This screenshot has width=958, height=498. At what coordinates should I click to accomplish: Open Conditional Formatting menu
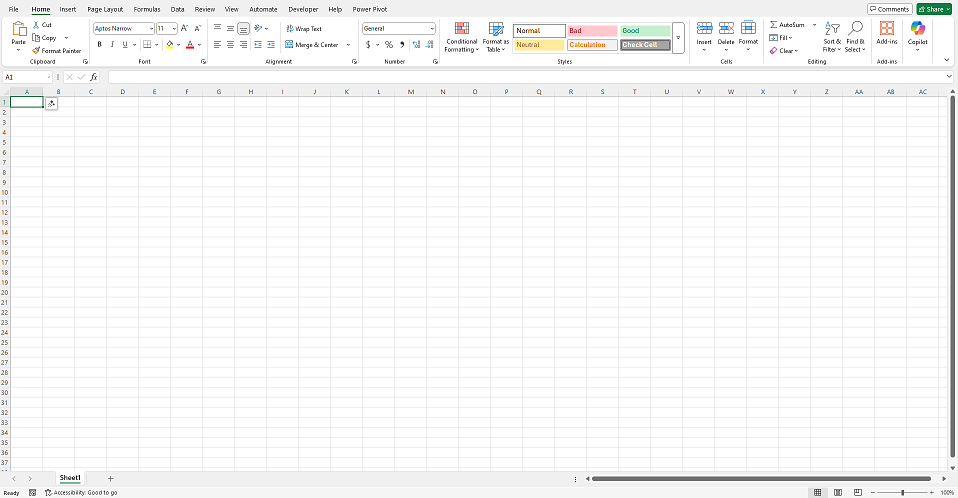(461, 37)
